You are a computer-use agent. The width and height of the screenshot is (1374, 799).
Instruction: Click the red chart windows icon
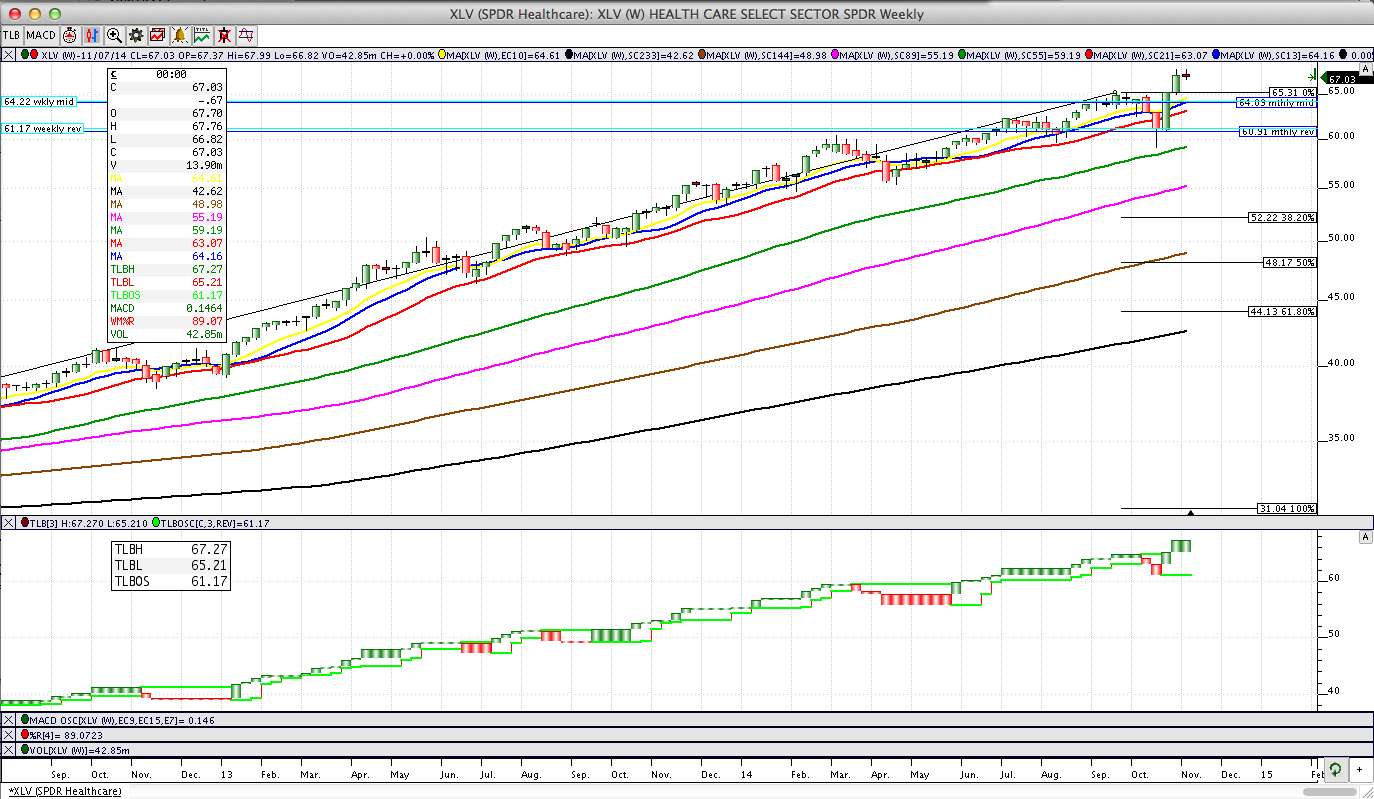click(157, 35)
